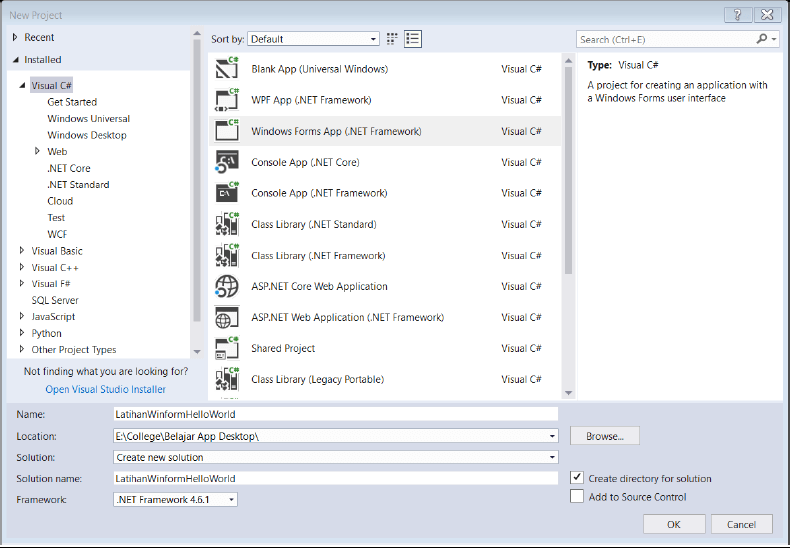Select .NET Core category
Screen dimensions: 791x549
tap(69, 168)
